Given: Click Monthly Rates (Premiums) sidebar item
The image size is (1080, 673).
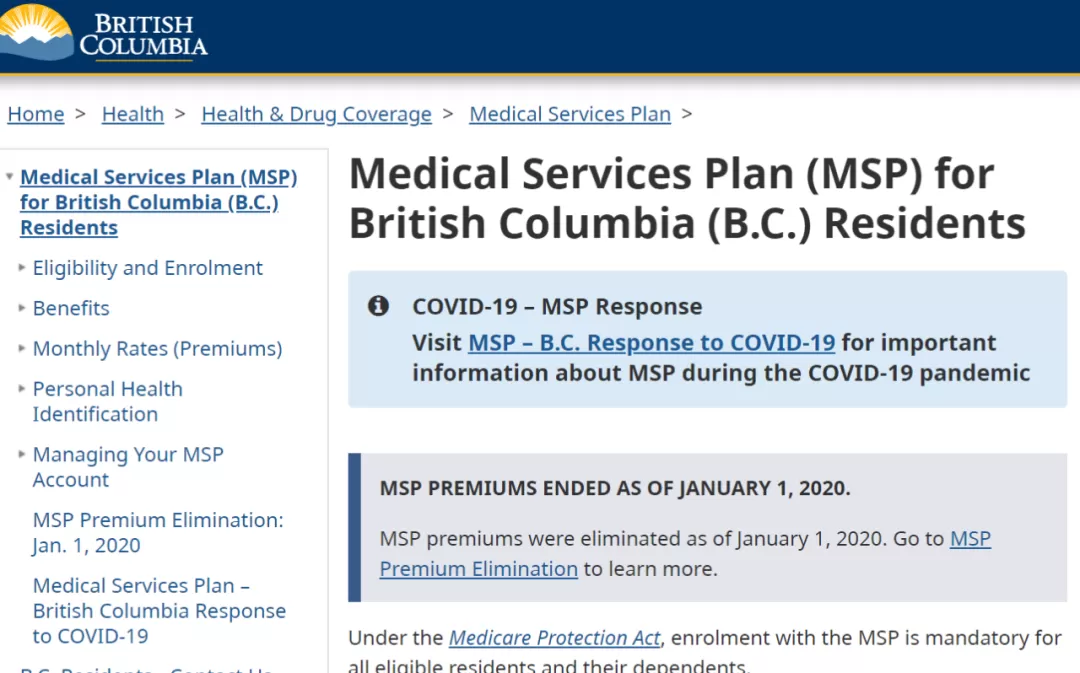Looking at the screenshot, I should (x=158, y=349).
